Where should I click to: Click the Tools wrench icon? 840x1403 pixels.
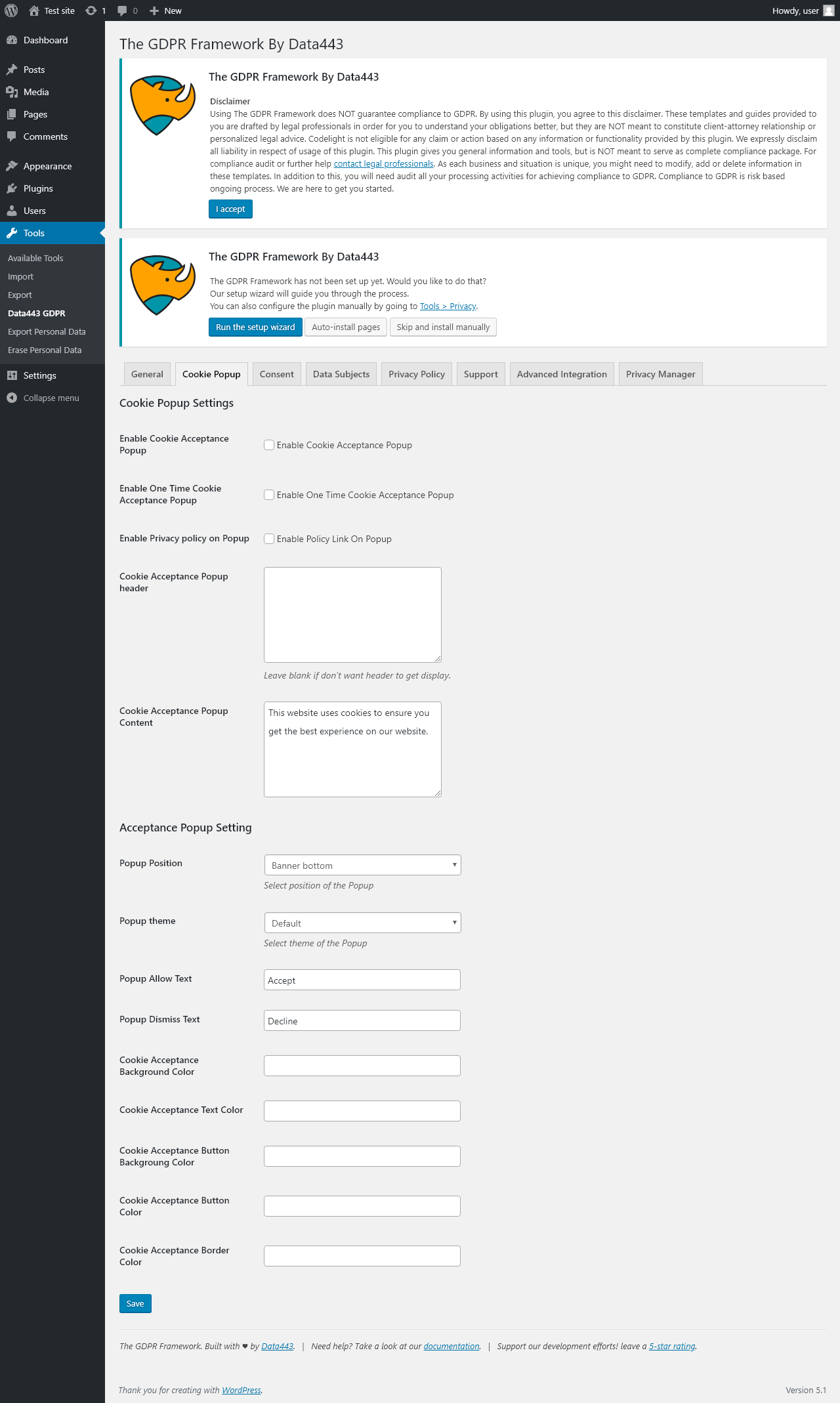point(12,233)
